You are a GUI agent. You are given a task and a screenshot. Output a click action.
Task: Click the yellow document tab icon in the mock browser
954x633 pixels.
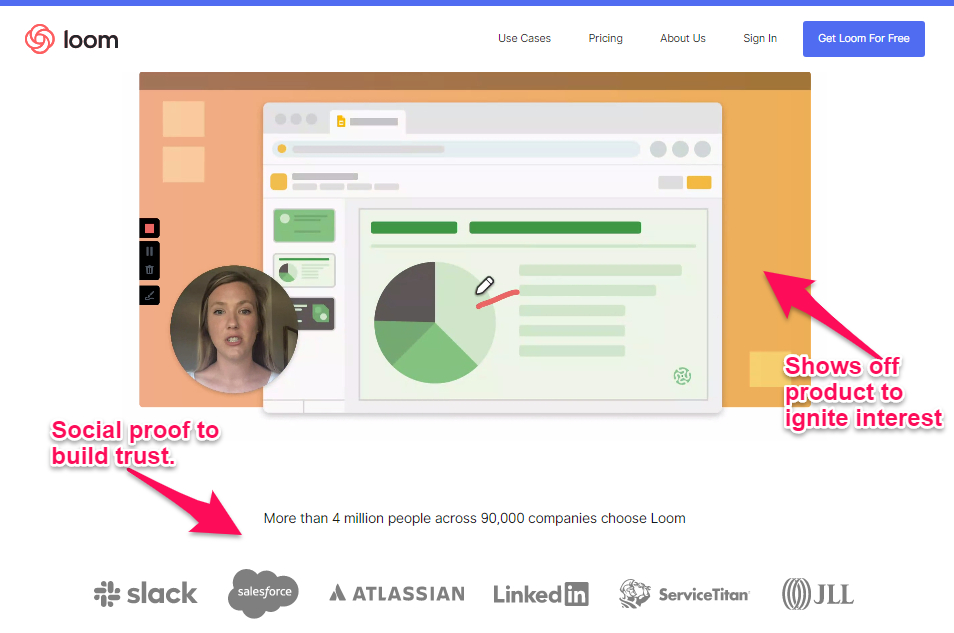point(341,122)
